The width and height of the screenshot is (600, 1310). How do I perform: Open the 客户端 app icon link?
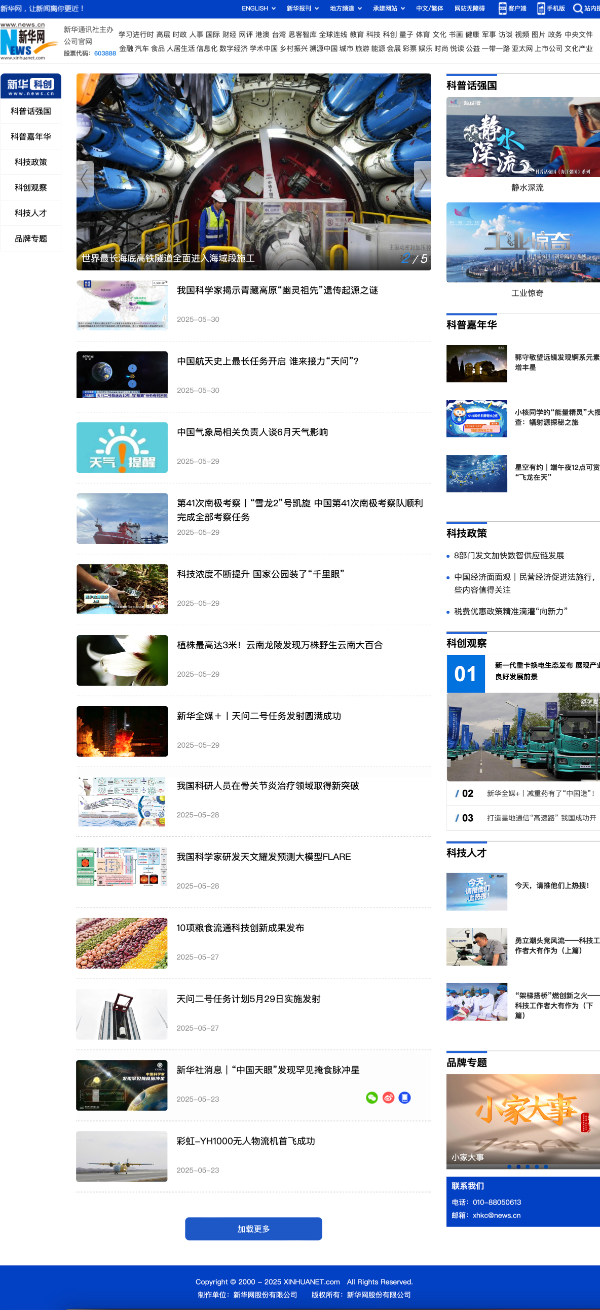[513, 7]
